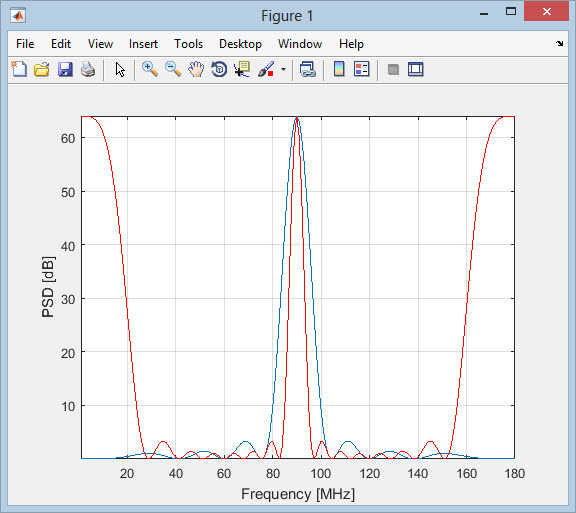Screen dimensions: 576x513
Task: Open the Tools menu
Action: click(188, 44)
